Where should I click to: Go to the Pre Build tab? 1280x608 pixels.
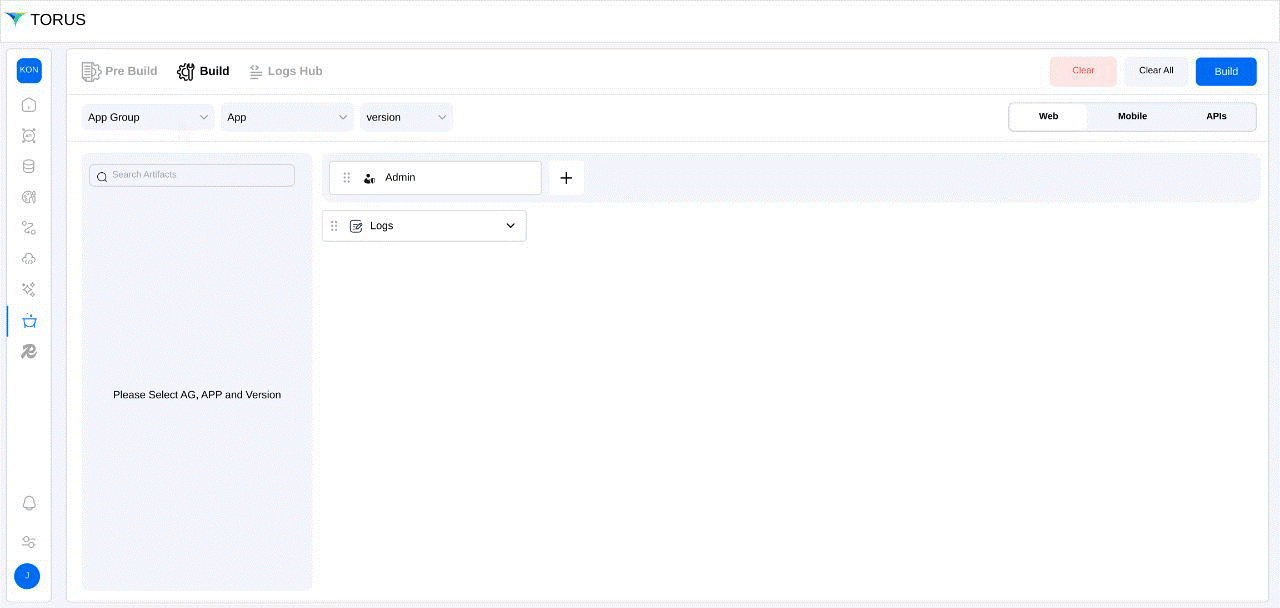pos(120,71)
